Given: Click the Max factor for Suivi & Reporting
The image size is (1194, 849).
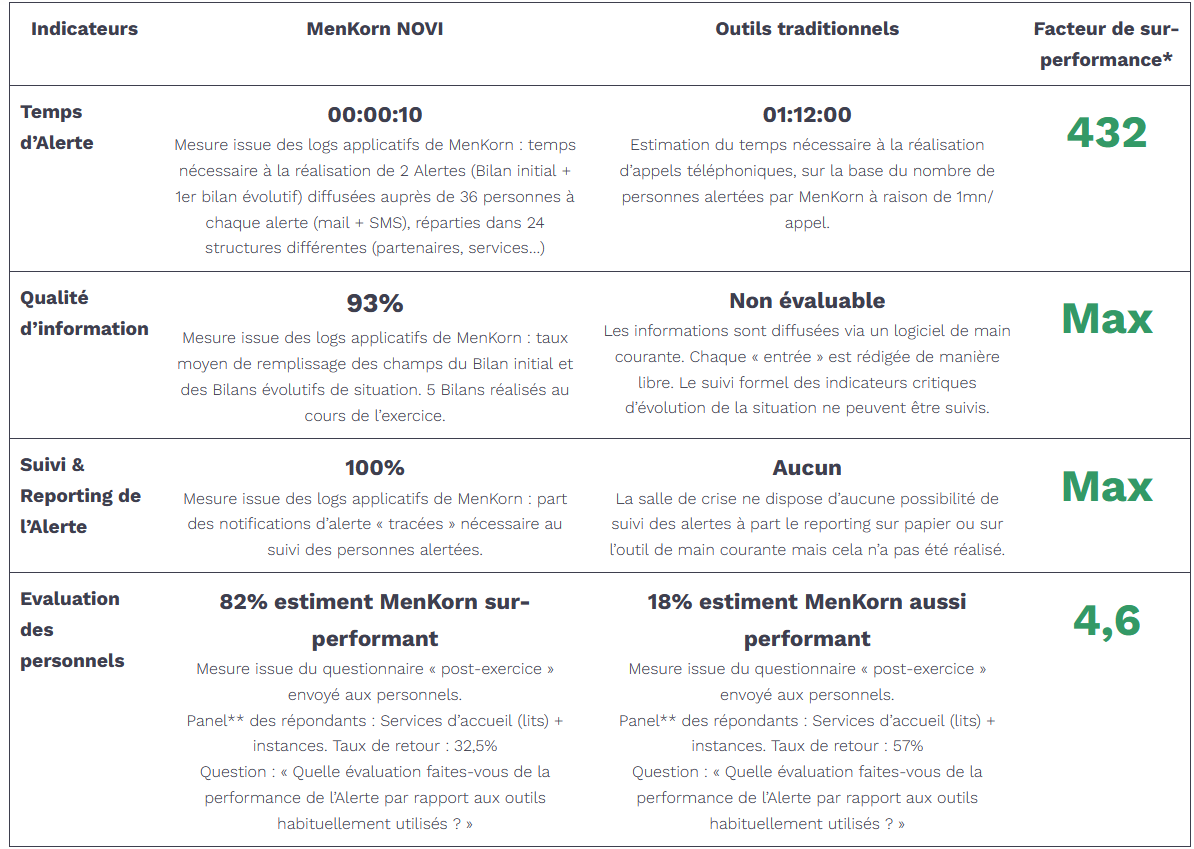Looking at the screenshot, I should [1106, 486].
